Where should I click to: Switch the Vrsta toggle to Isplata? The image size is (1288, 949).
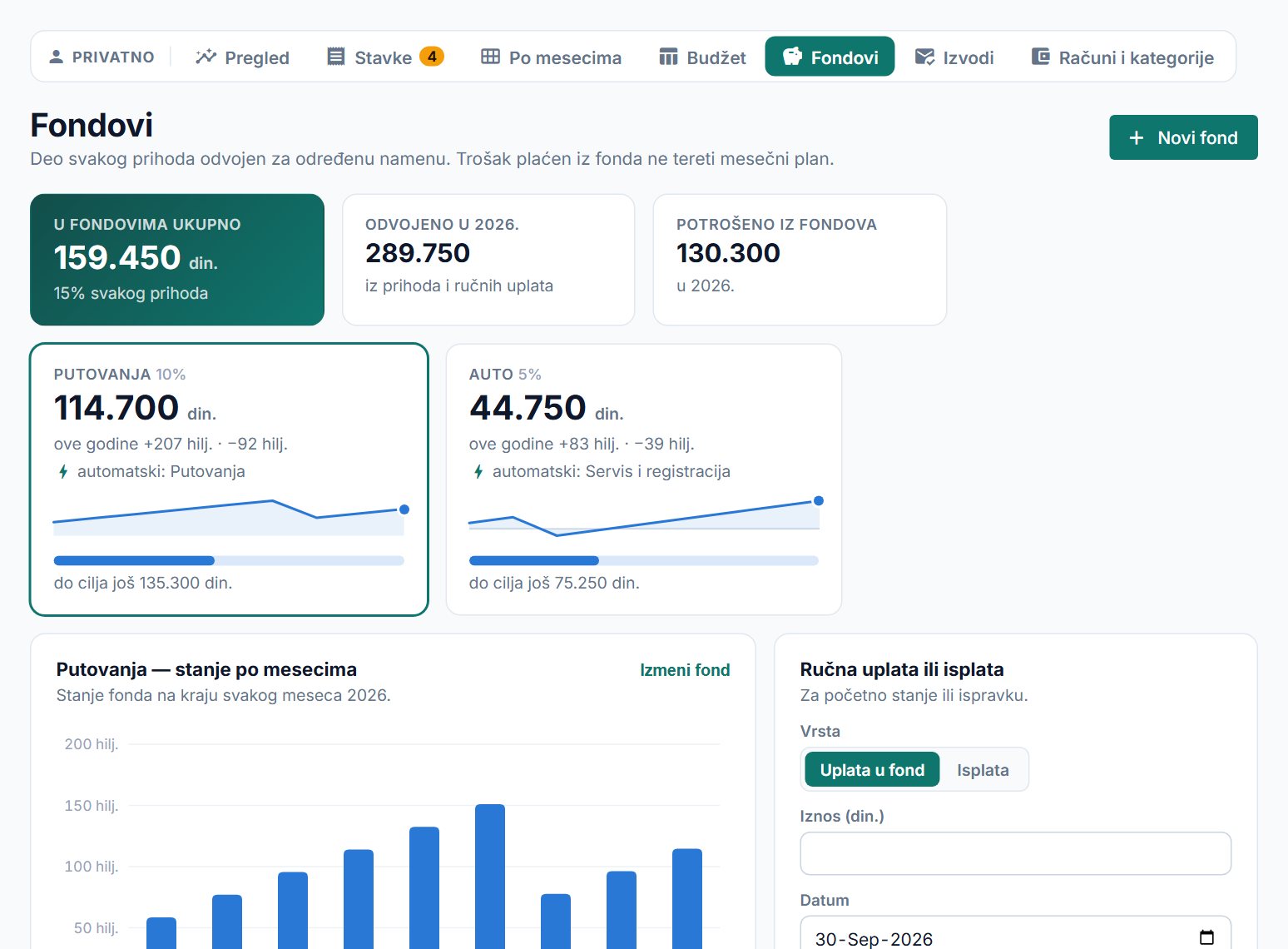pos(983,770)
